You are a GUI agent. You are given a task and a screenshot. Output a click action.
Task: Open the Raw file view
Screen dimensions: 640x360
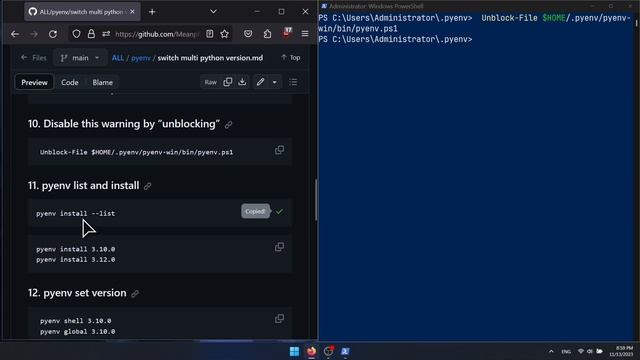coord(211,82)
